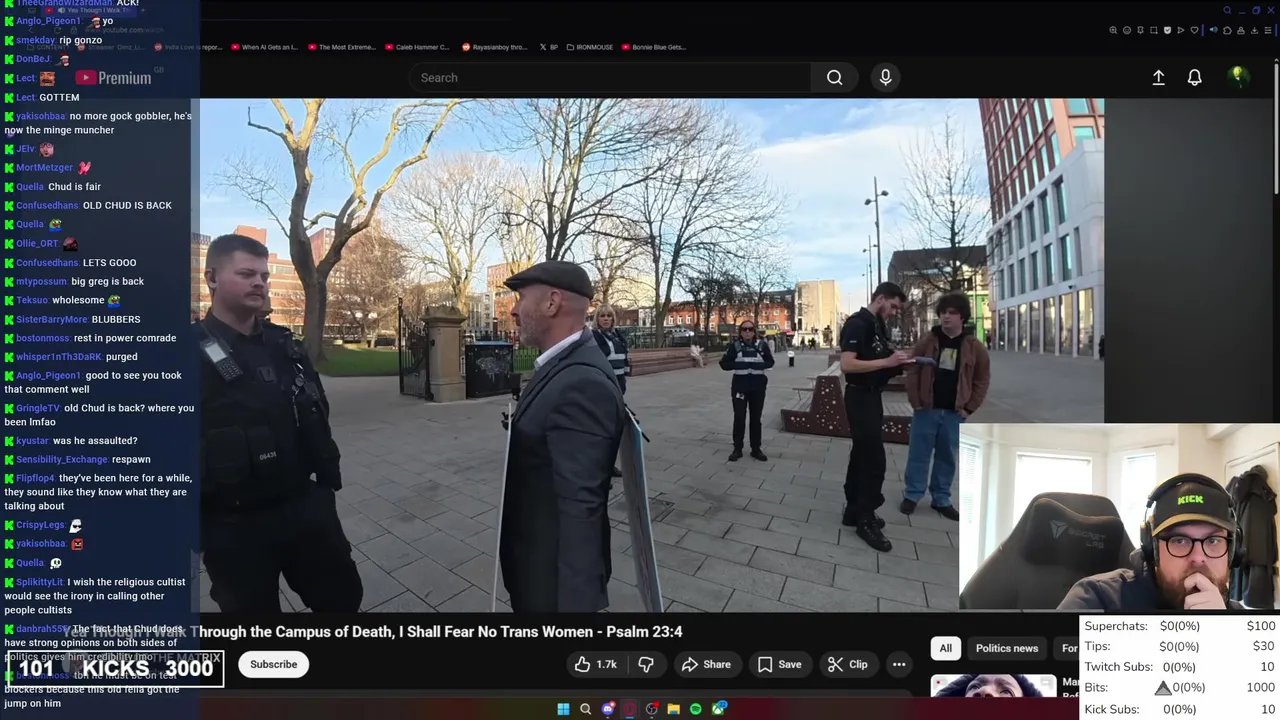Click chat username 'kyustar'
Screen dimensions: 1280x720
(x=32, y=441)
